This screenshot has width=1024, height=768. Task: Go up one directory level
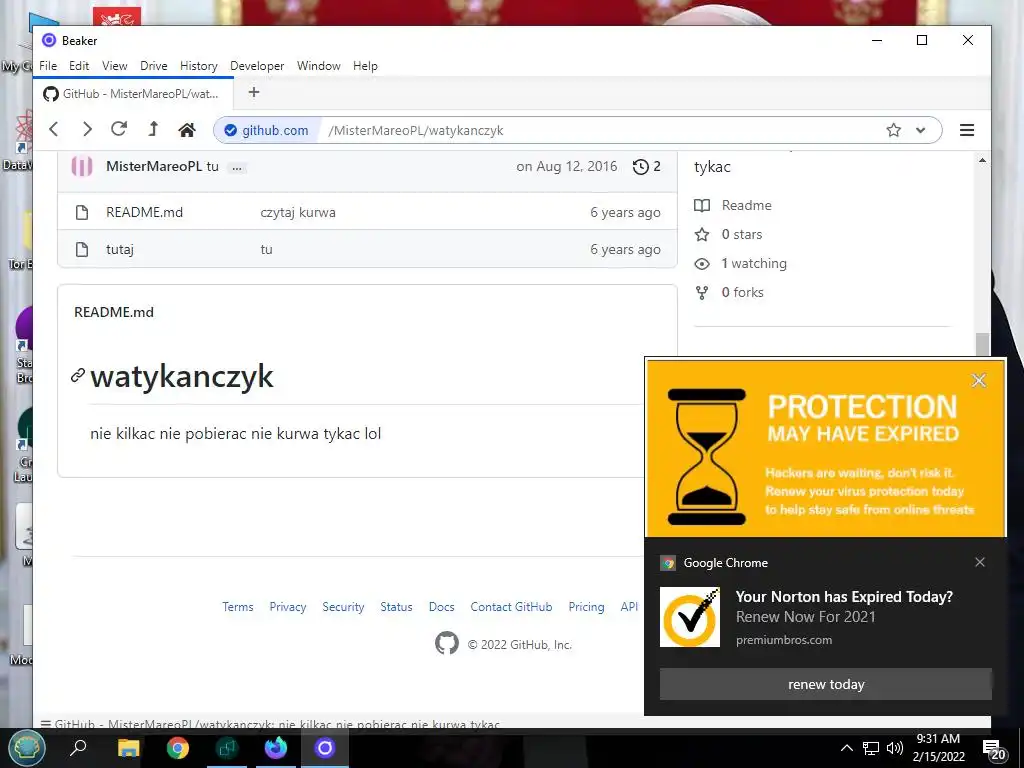[153, 129]
